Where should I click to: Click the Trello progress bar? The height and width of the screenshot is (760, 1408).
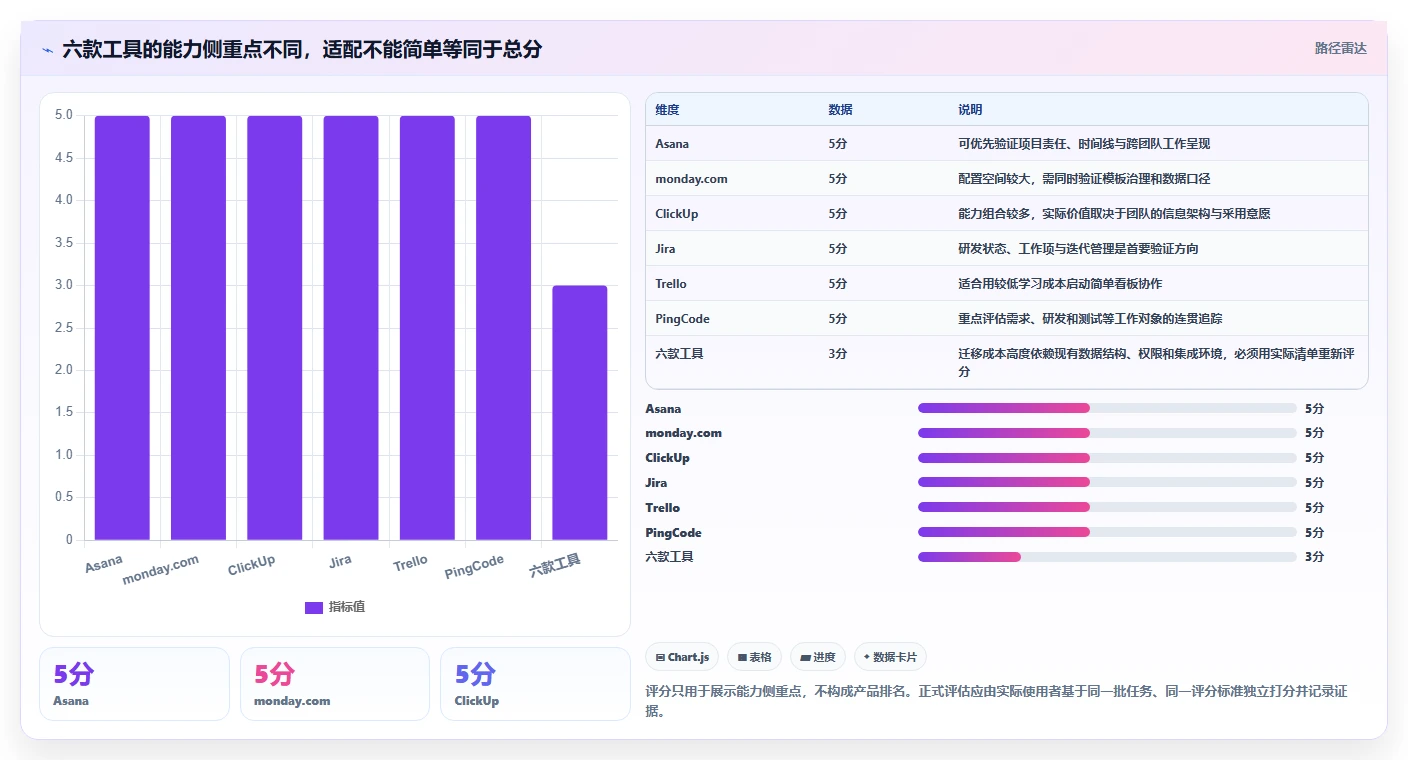1107,507
